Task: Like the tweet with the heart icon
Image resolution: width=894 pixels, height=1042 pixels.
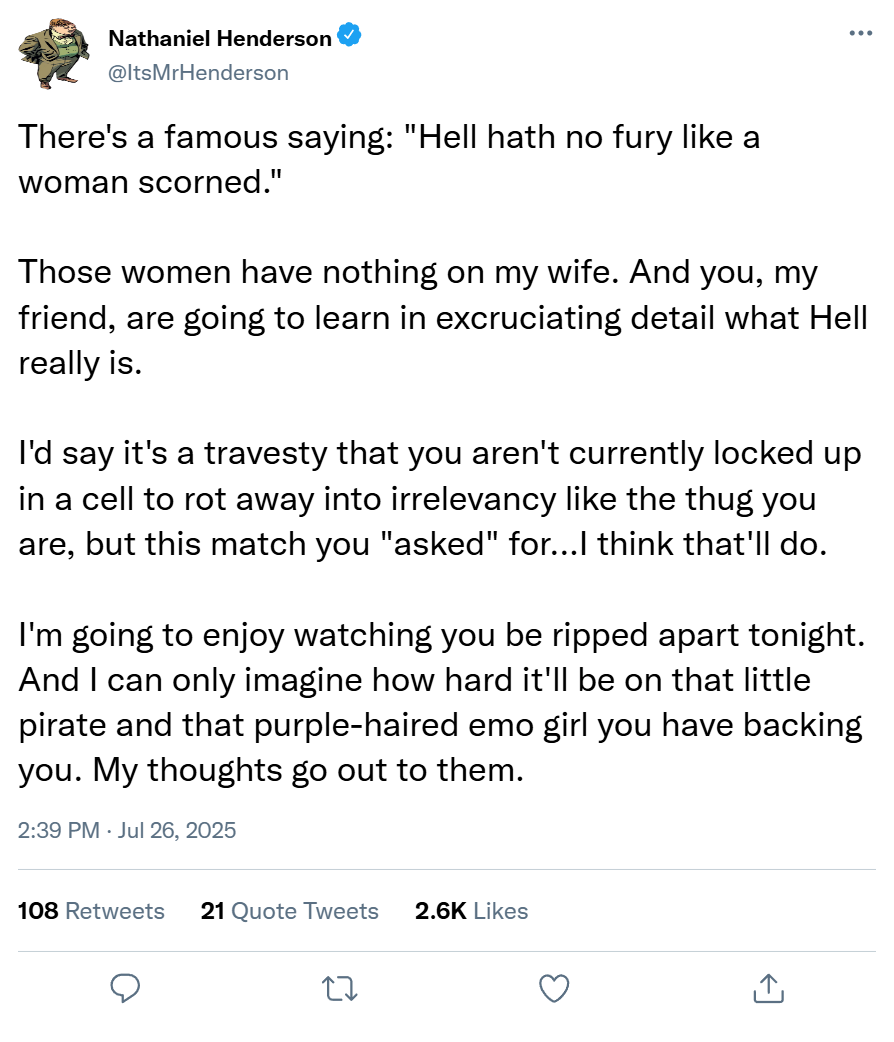Action: click(553, 989)
